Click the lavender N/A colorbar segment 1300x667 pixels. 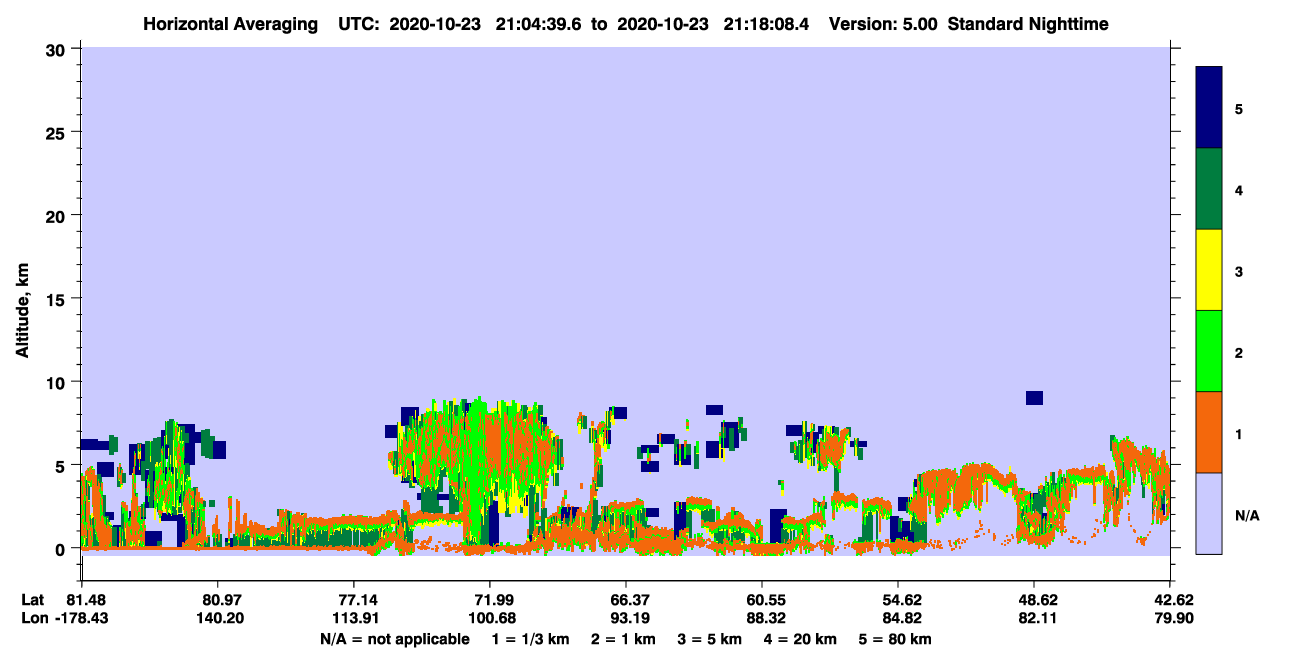pyautogui.click(x=1209, y=513)
